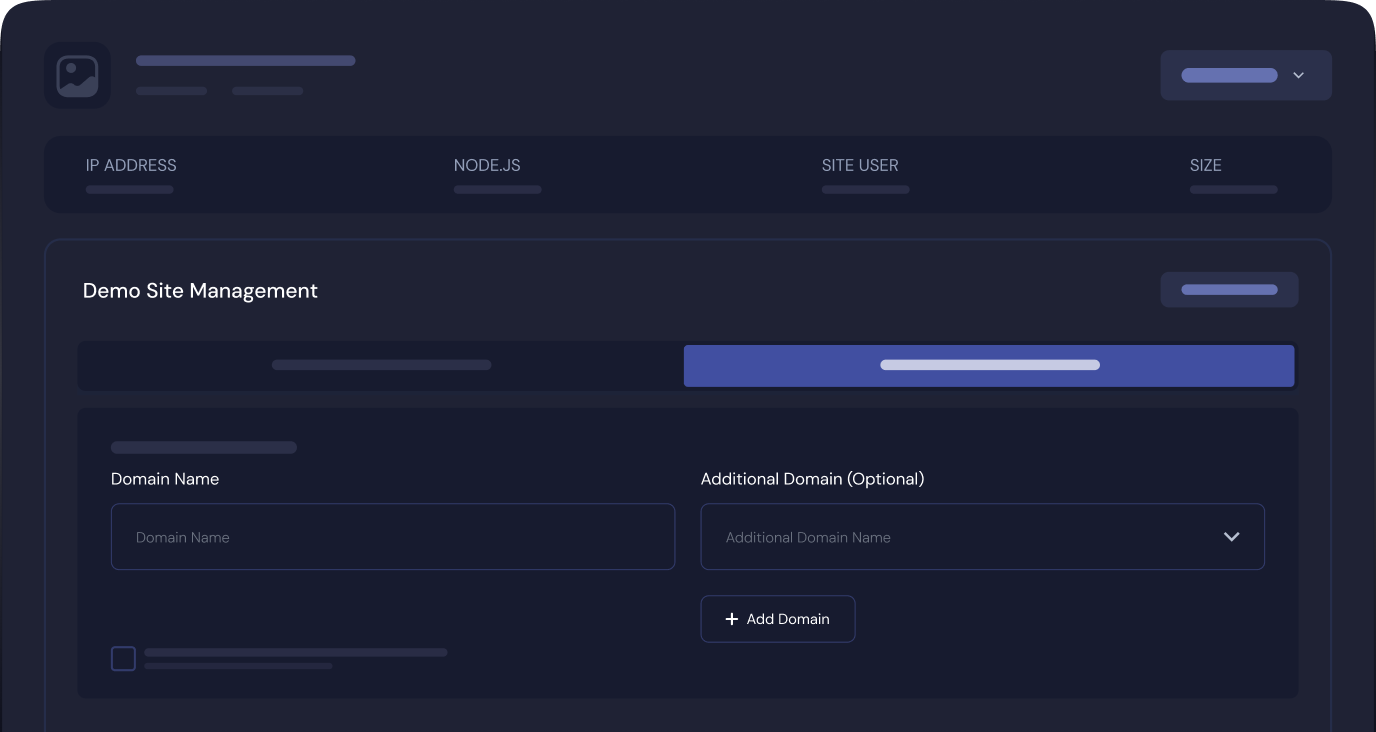This screenshot has width=1376, height=732.
Task: Tick the empty checkbox below Domain Name
Action: click(x=123, y=659)
